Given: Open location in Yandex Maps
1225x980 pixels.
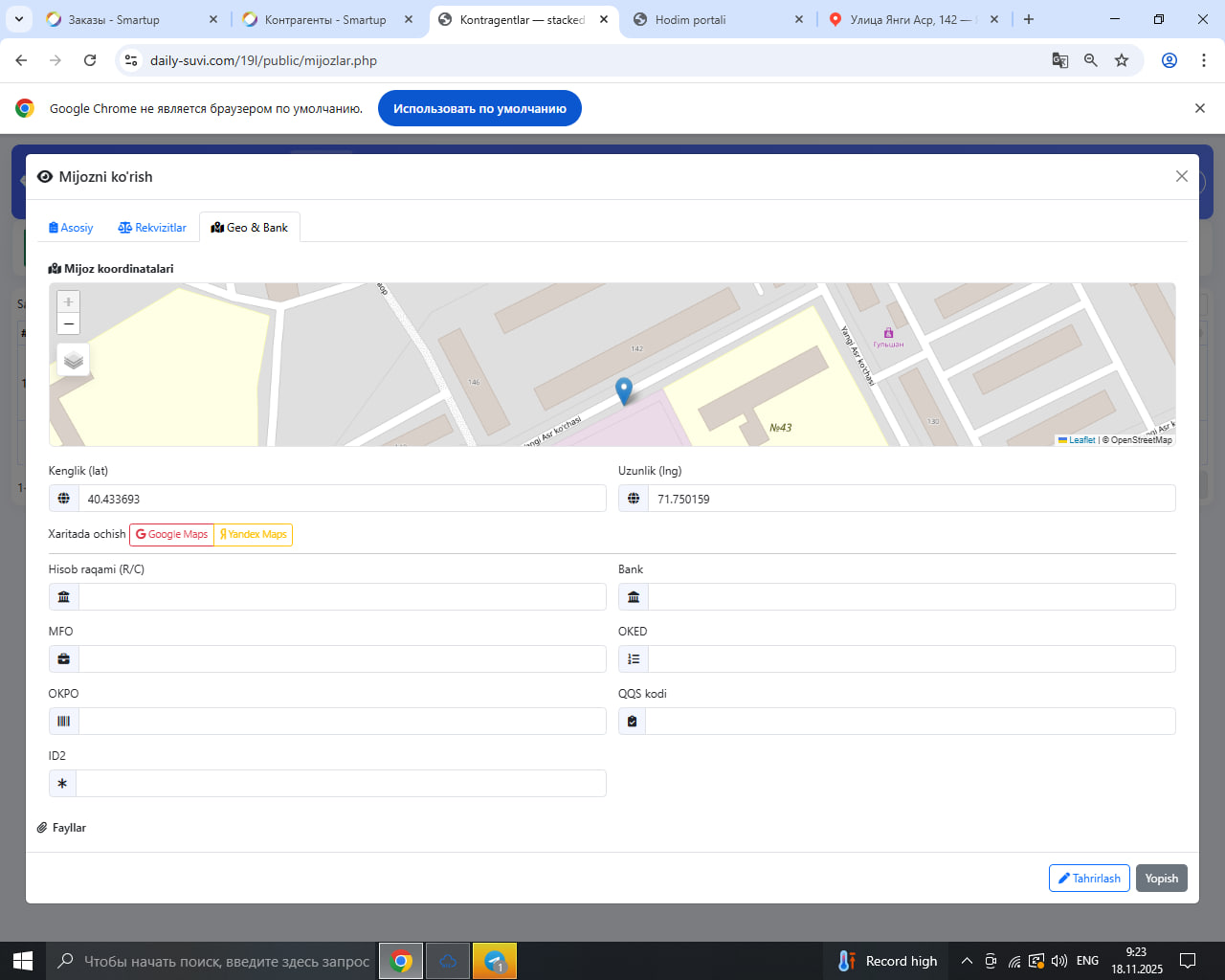Looking at the screenshot, I should [x=254, y=534].
